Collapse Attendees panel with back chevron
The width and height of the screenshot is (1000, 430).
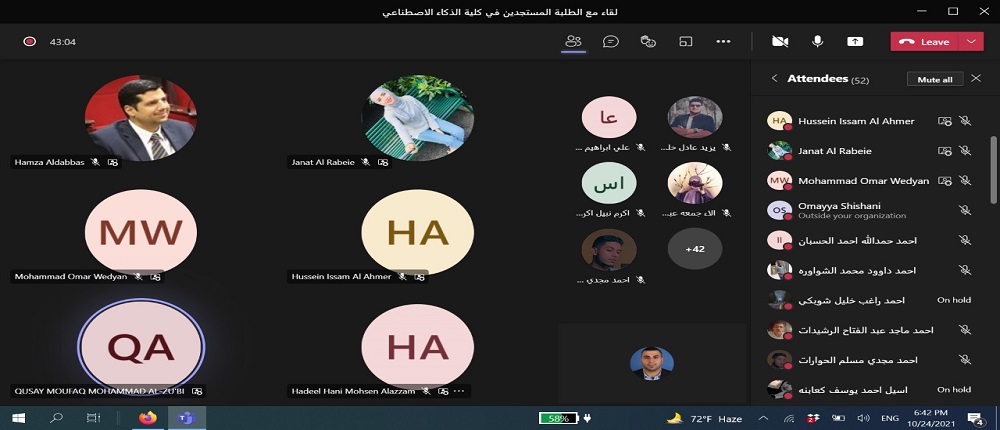(x=774, y=78)
